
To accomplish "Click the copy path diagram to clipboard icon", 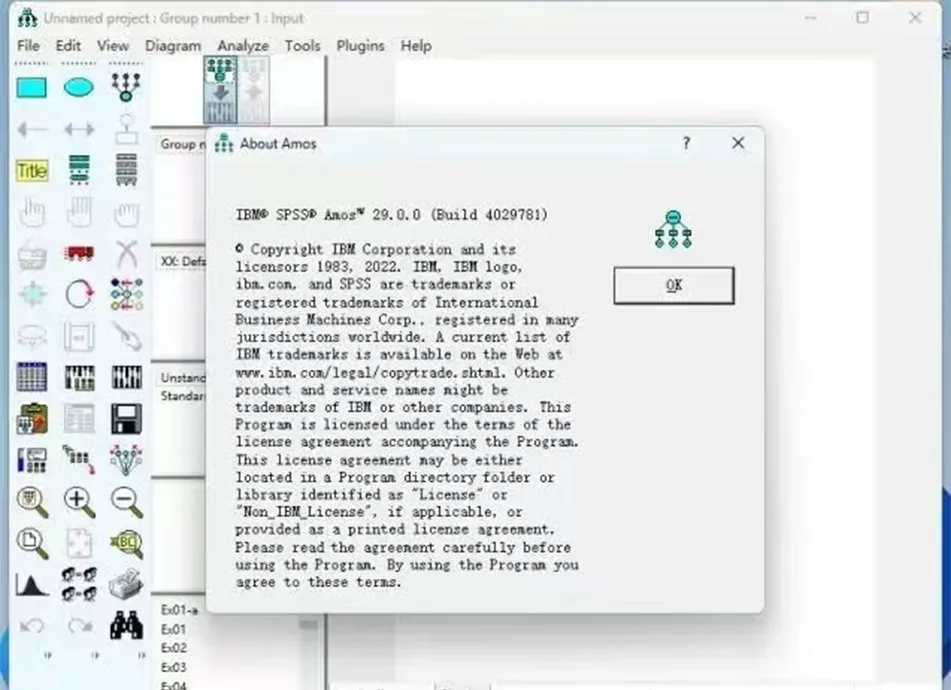I will pyautogui.click(x=32, y=418).
